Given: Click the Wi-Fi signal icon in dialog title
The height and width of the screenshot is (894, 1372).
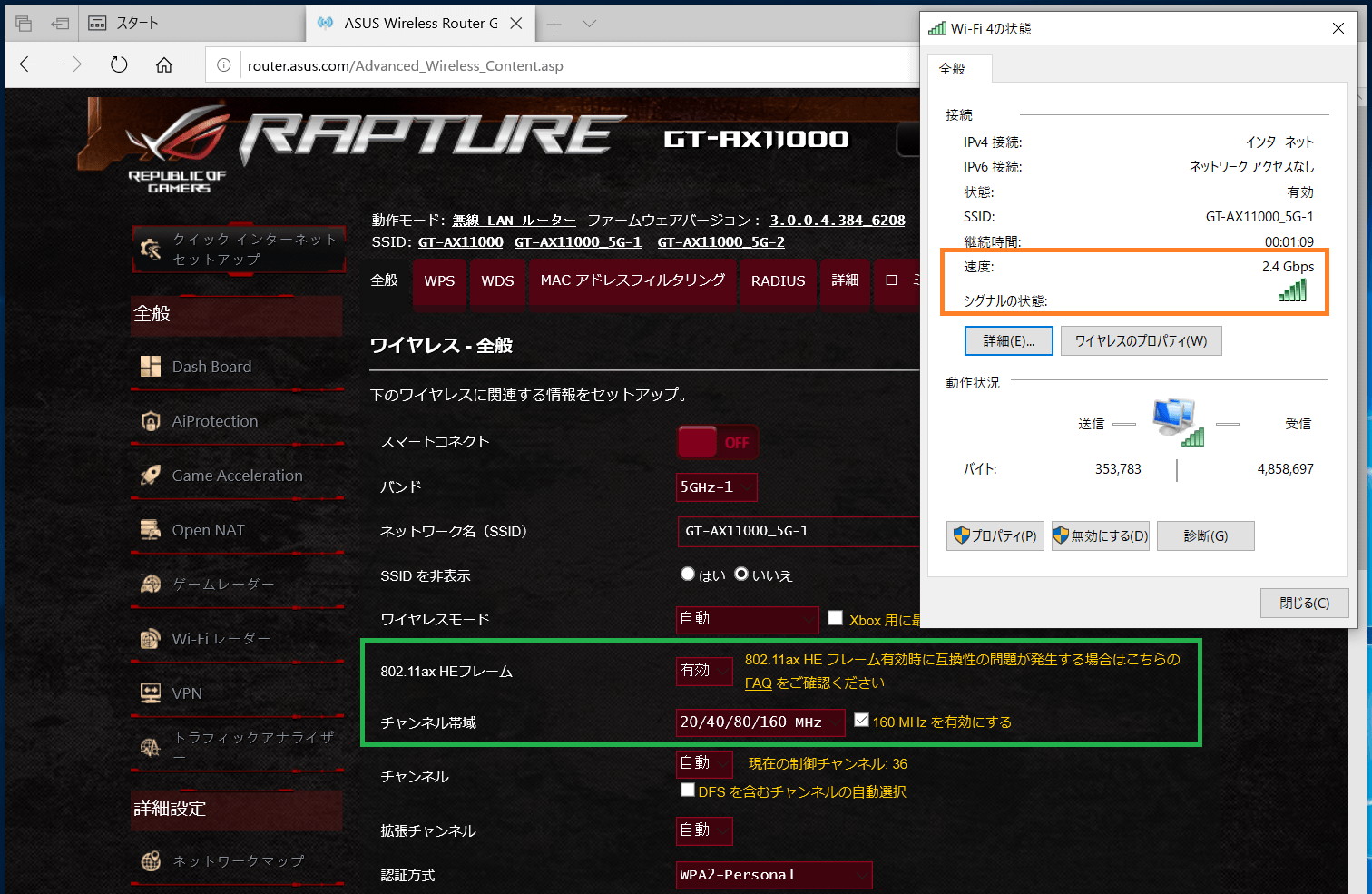Looking at the screenshot, I should [x=937, y=28].
